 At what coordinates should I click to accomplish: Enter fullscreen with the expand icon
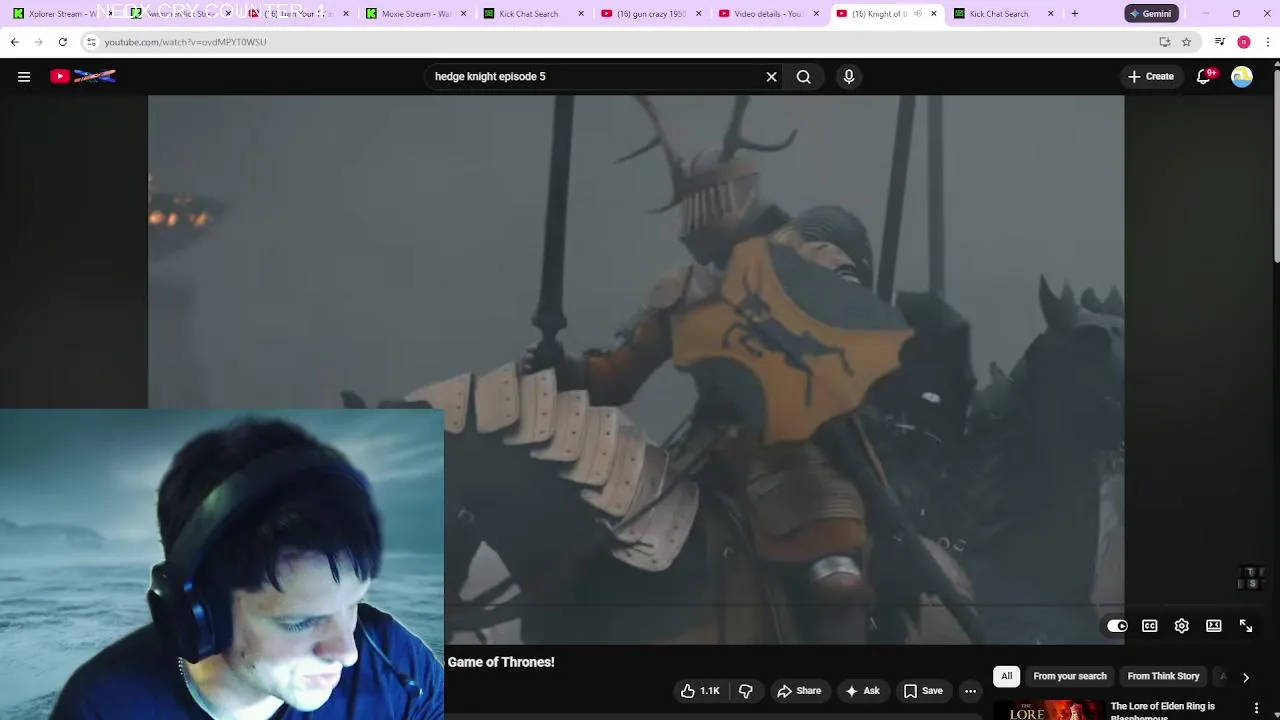[1246, 626]
